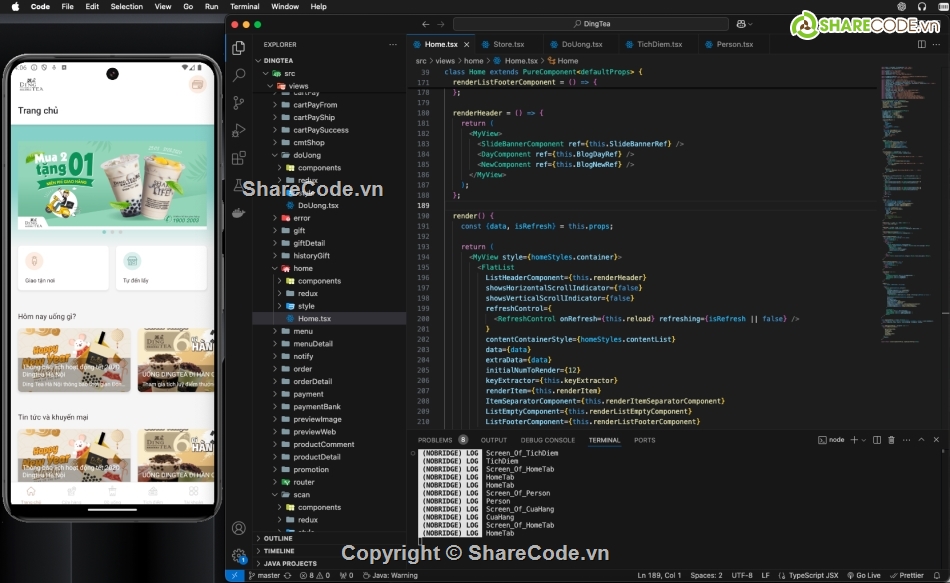Open the Selection menu in macOS menu bar

point(127,7)
